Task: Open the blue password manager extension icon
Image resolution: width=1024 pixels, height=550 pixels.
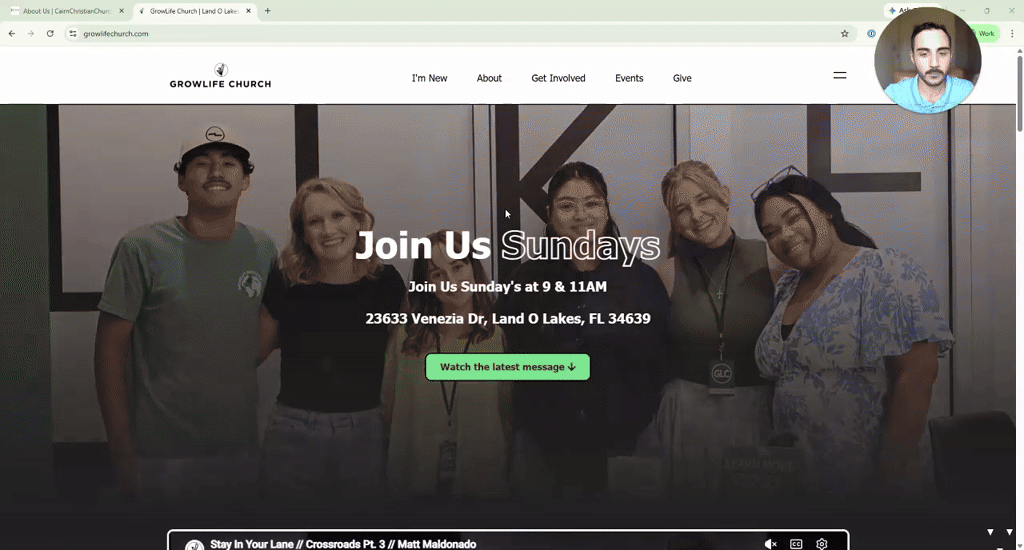Action: [871, 33]
